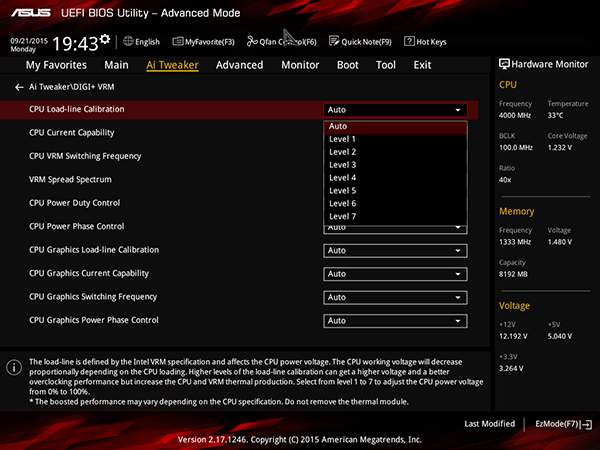Open the Exit tab
The width and height of the screenshot is (600, 450).
[422, 65]
